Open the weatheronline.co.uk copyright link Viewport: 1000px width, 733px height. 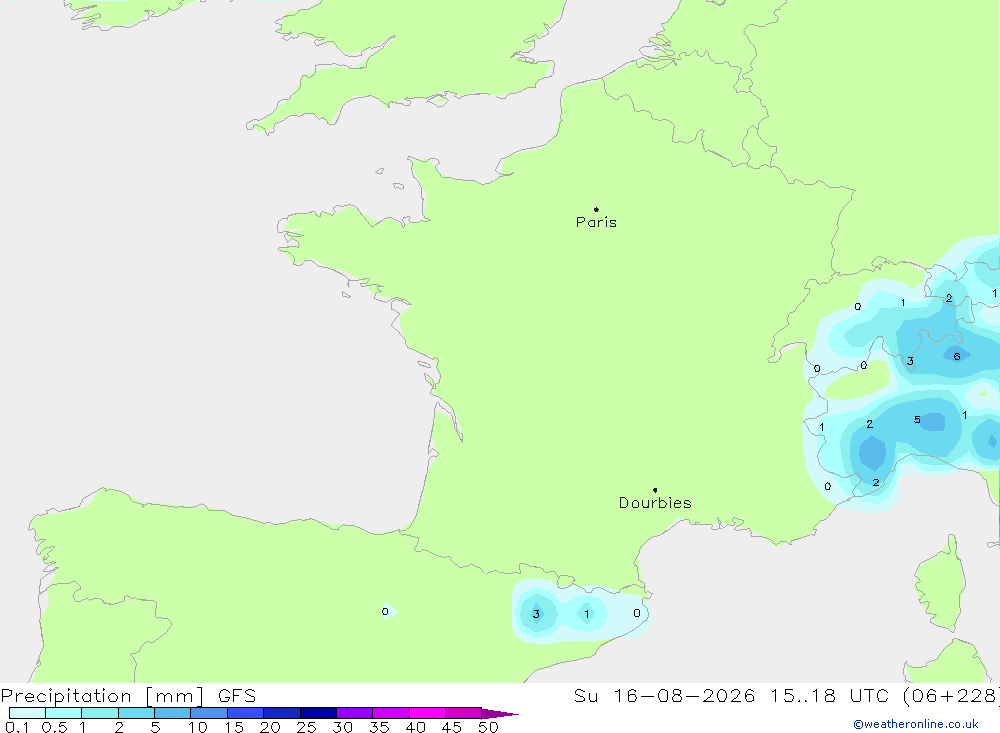tap(915, 724)
